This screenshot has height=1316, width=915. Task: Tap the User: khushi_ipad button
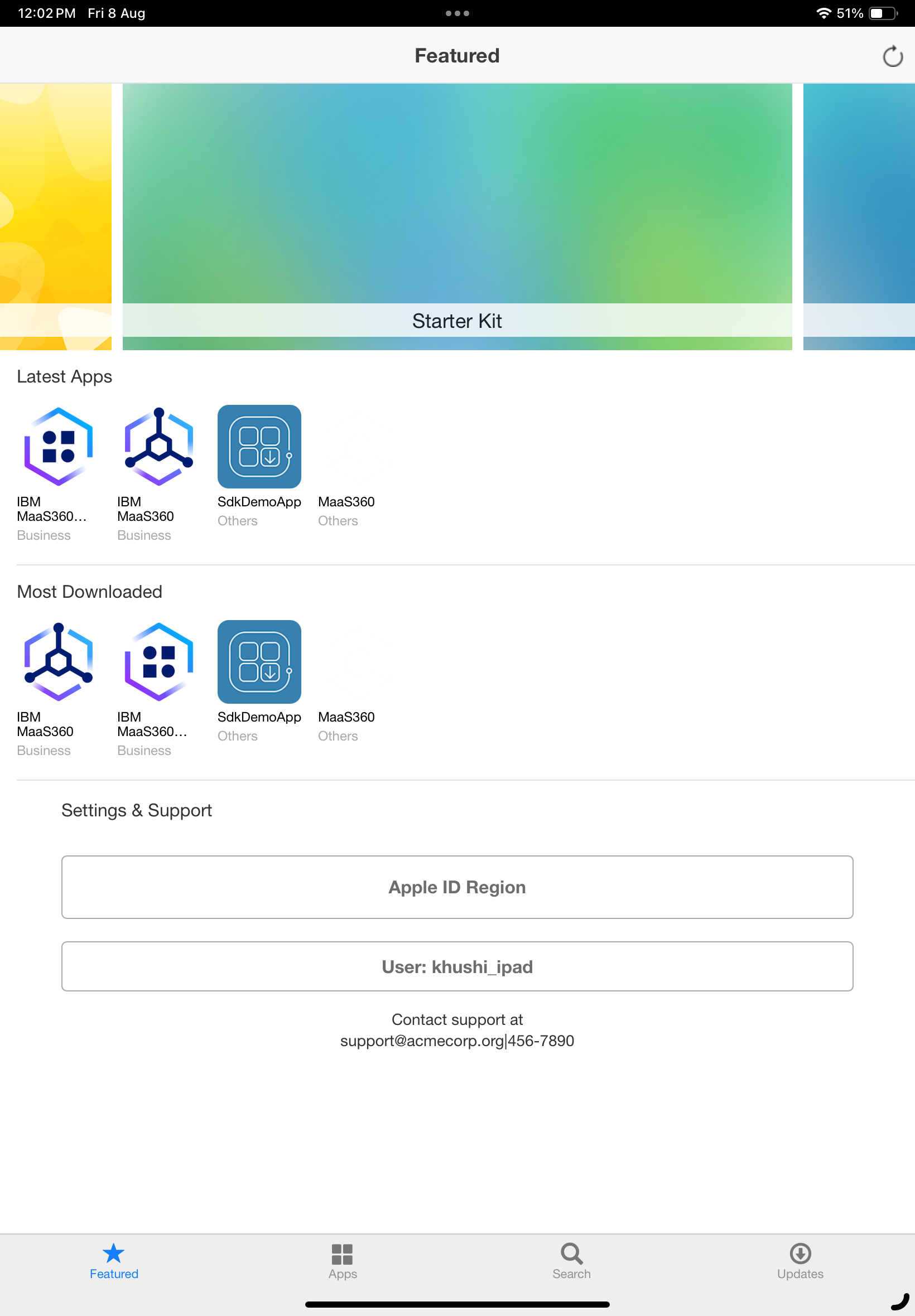point(457,966)
